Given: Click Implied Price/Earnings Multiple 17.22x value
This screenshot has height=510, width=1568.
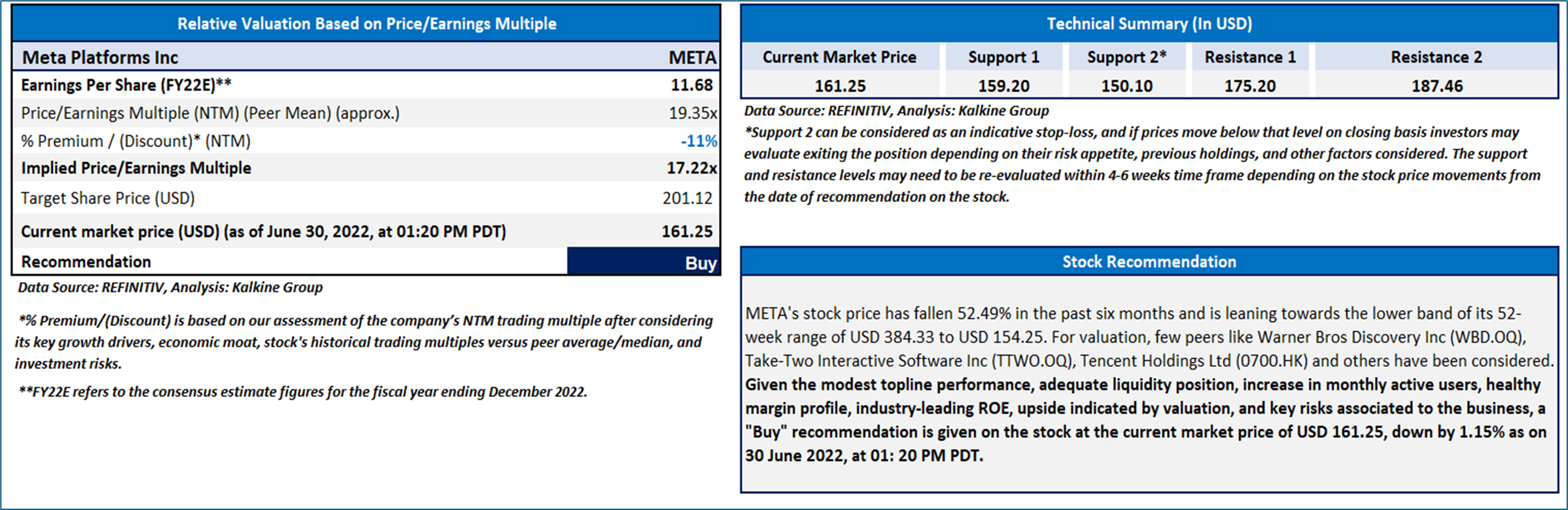Looking at the screenshot, I should click(x=691, y=168).
